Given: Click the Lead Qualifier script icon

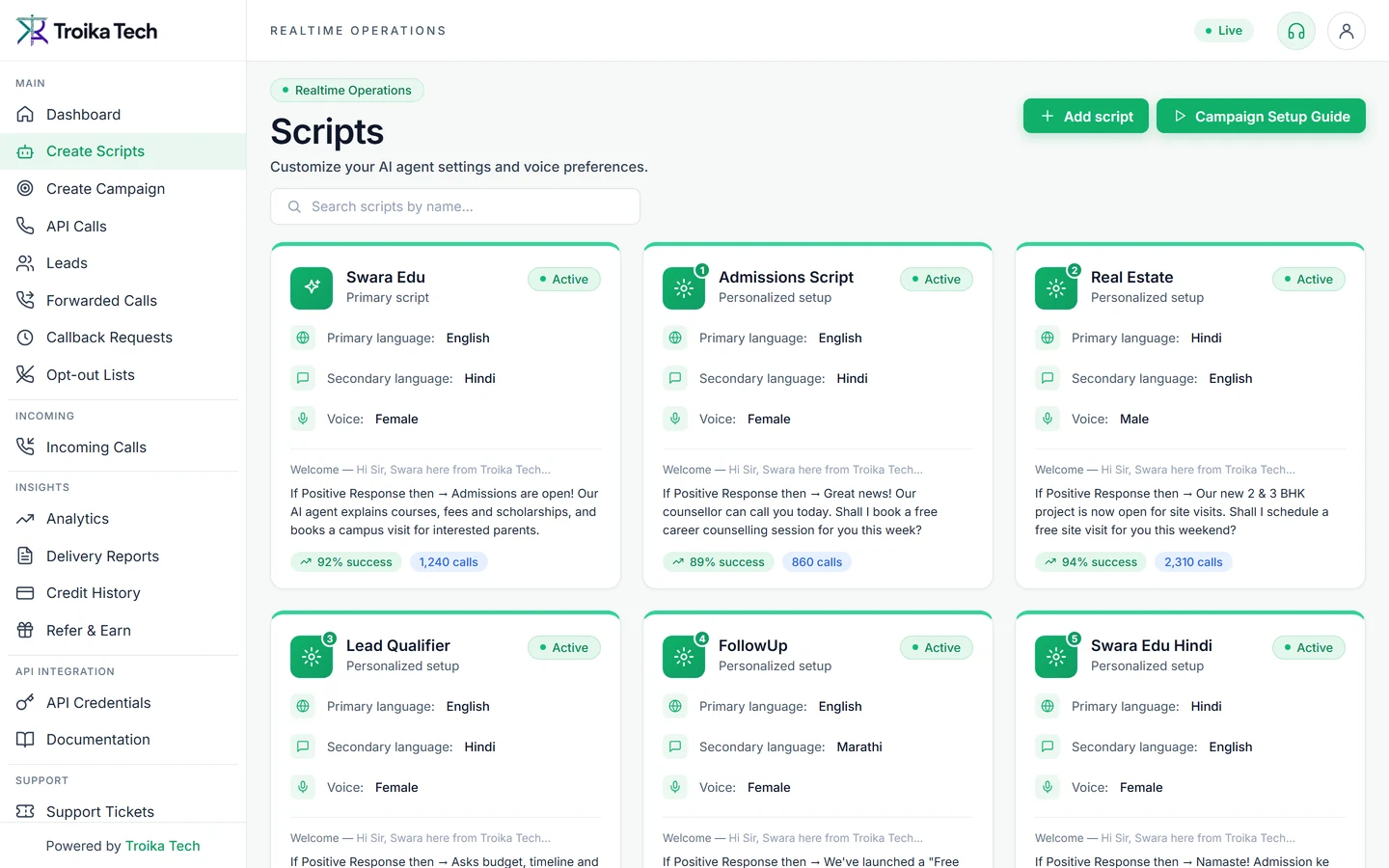Looking at the screenshot, I should point(312,657).
